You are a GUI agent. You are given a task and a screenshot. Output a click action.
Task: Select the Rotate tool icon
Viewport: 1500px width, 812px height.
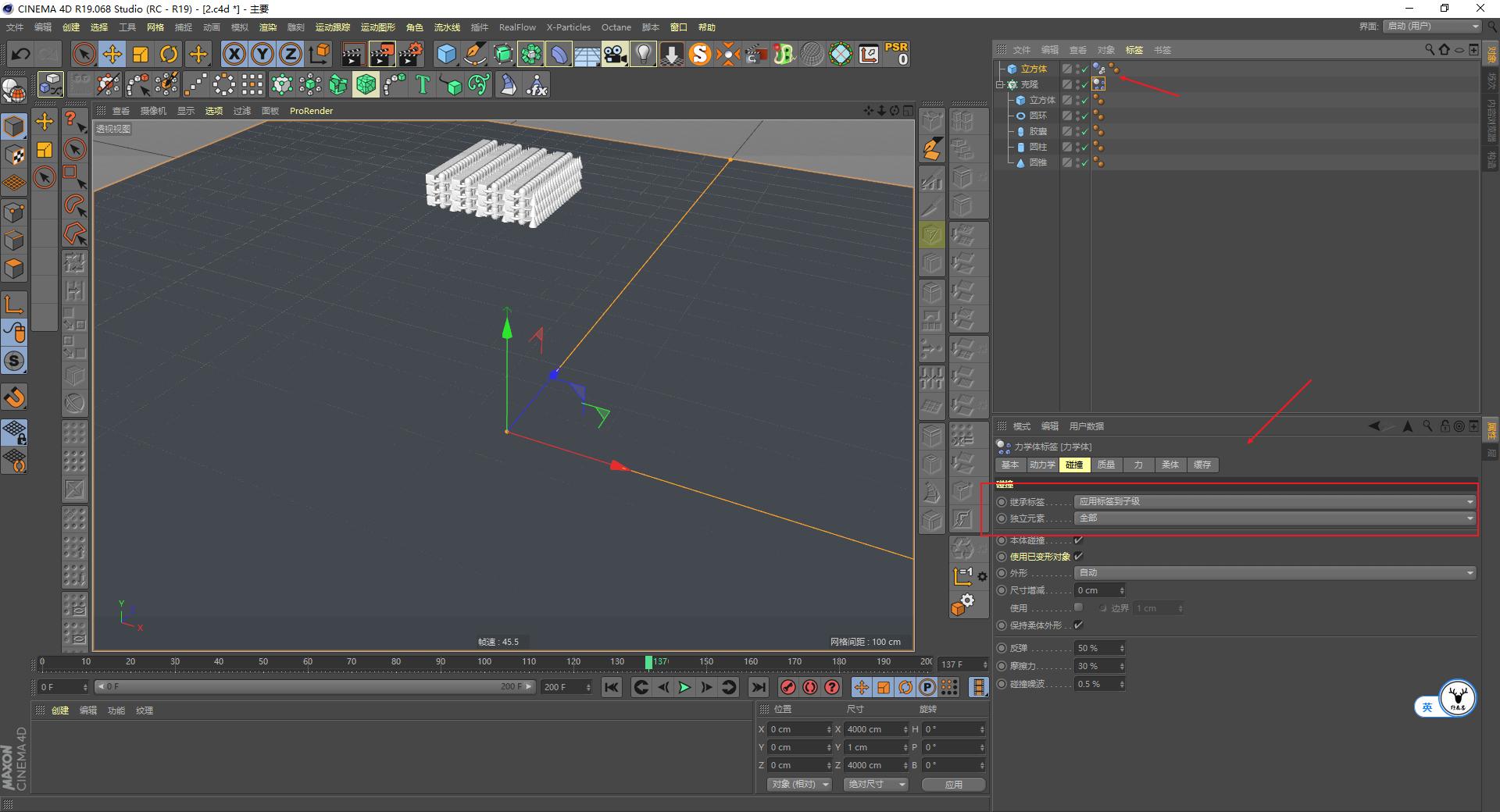coord(170,54)
